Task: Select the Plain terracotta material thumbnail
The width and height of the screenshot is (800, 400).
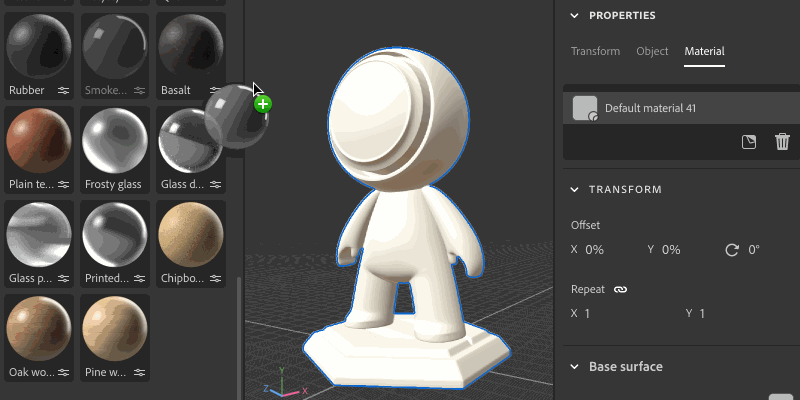Action: click(39, 141)
